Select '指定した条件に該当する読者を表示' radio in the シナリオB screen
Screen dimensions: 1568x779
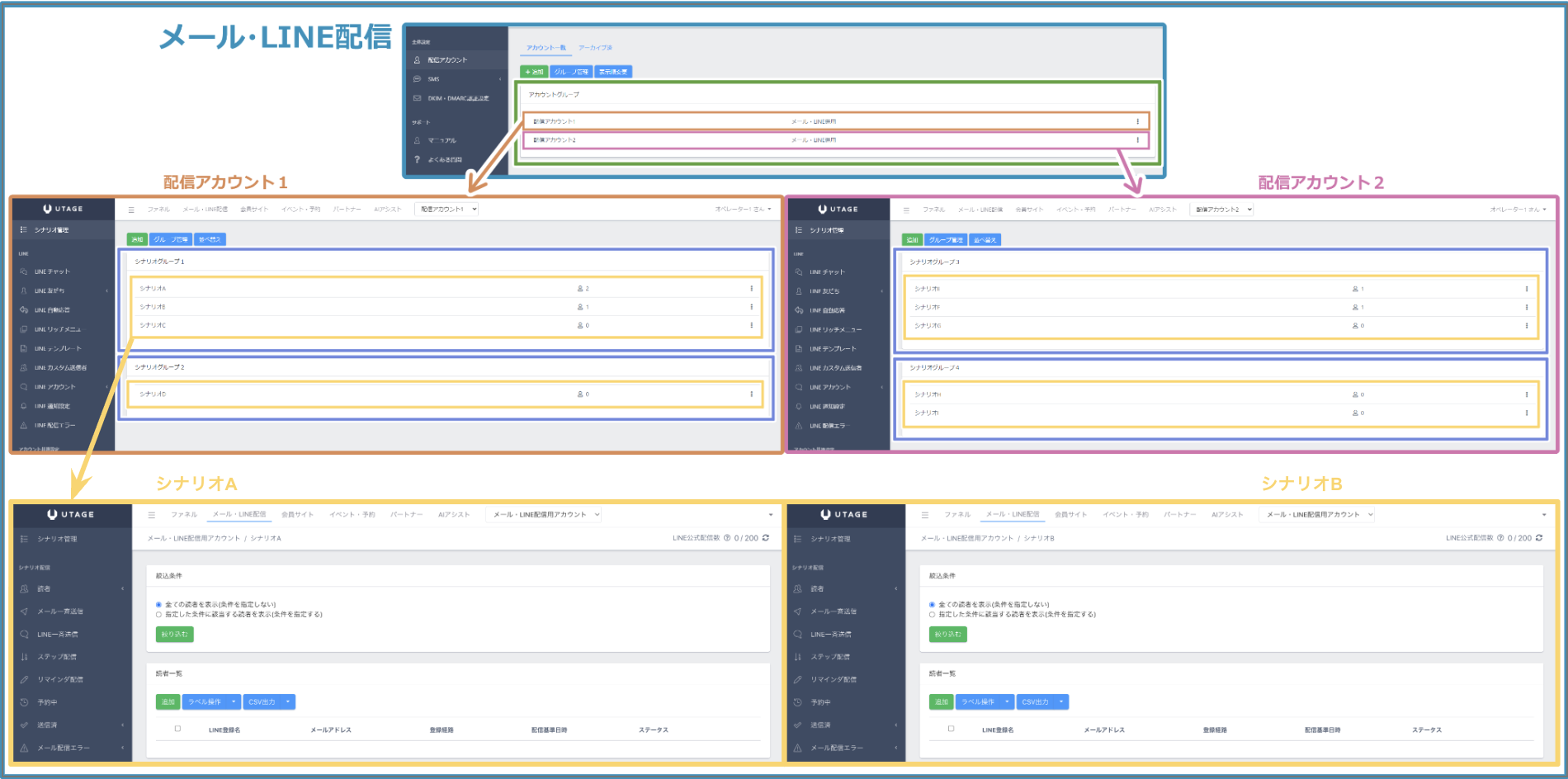933,615
